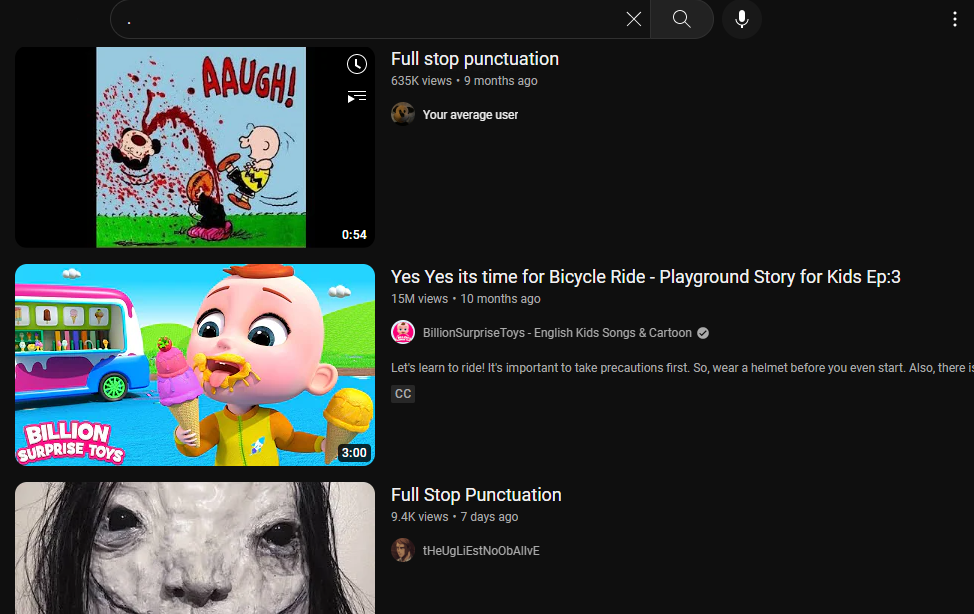Click the verified badge next to BillionSurpriseToys
The image size is (974, 614).
tap(703, 333)
